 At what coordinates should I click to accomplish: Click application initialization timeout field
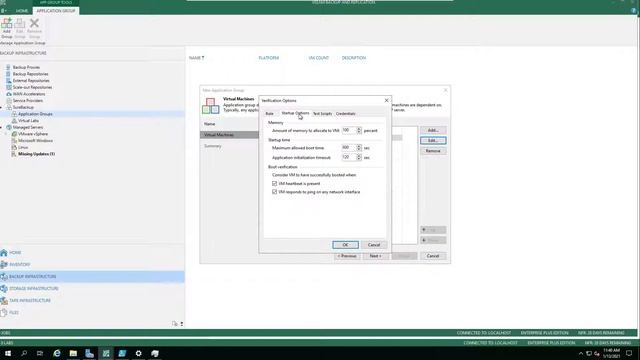point(349,157)
